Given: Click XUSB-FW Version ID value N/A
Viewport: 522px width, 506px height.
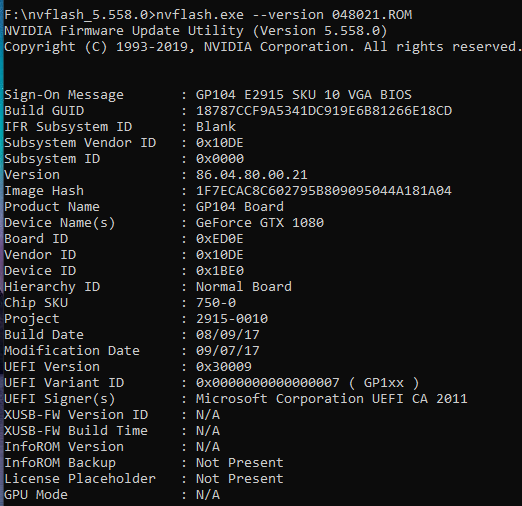Looking at the screenshot, I should [x=208, y=415].
